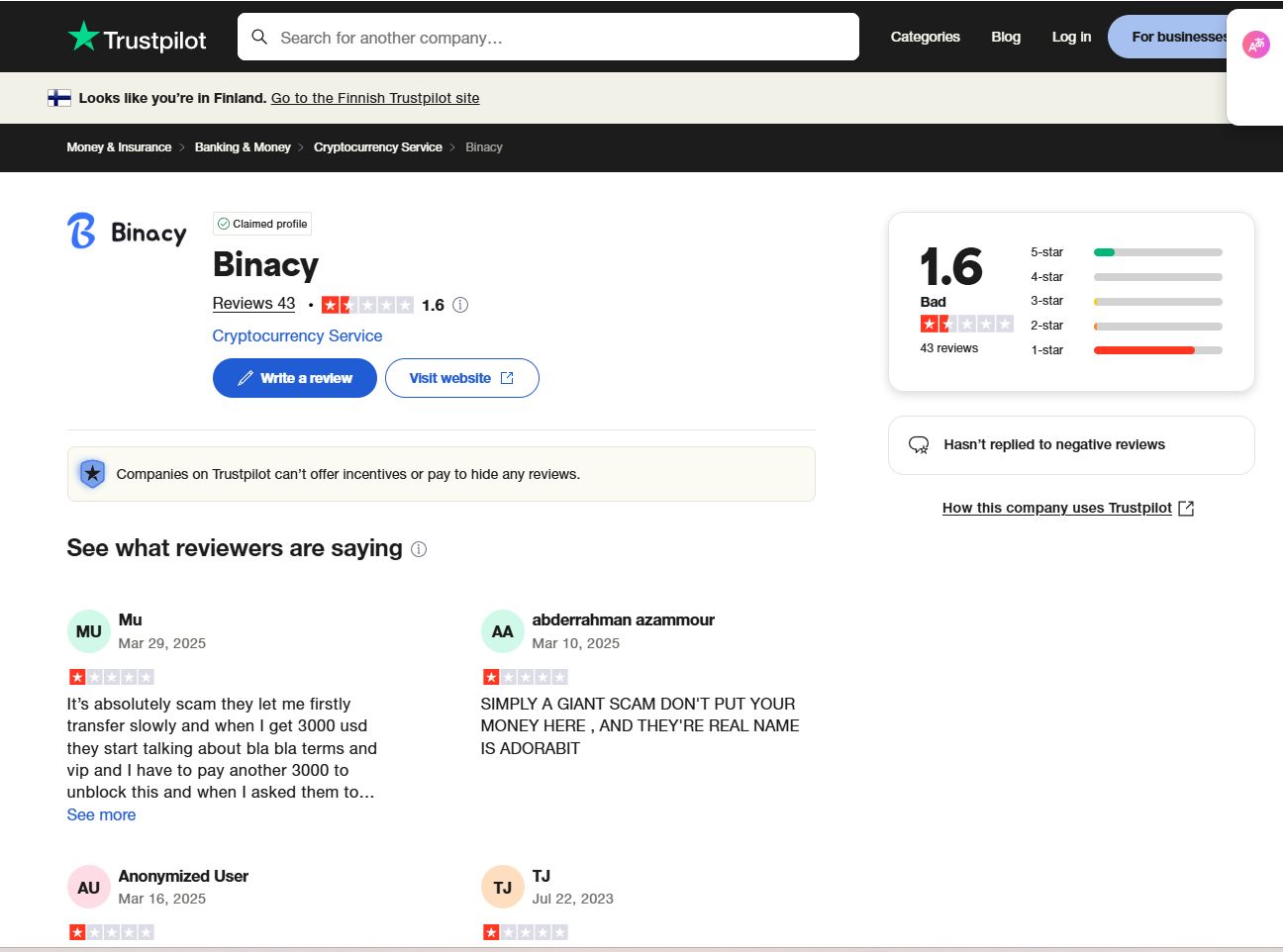Open reviewer name TJ
This screenshot has width=1283, height=952.
coord(541,876)
